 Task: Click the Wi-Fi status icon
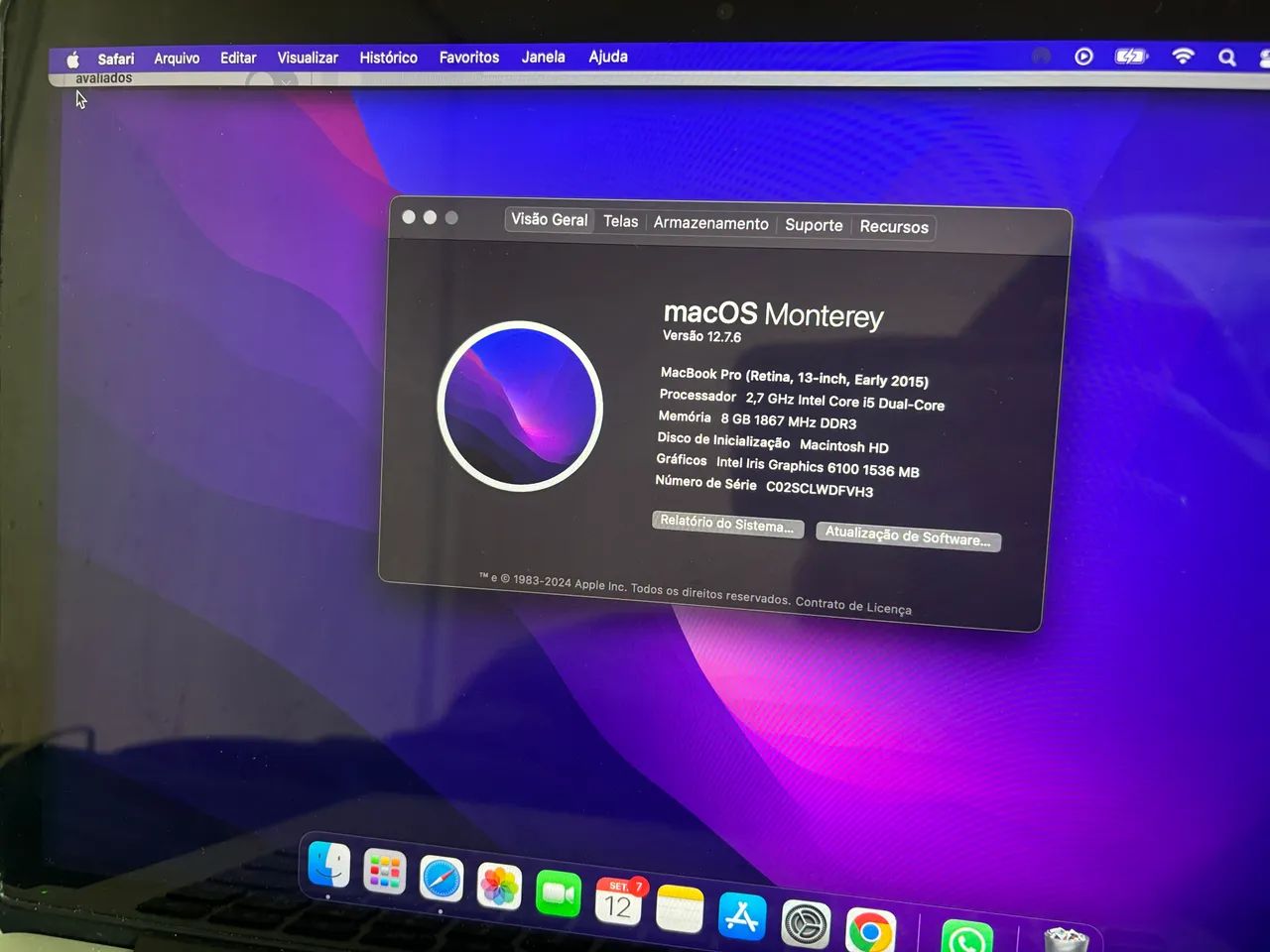(x=1183, y=57)
